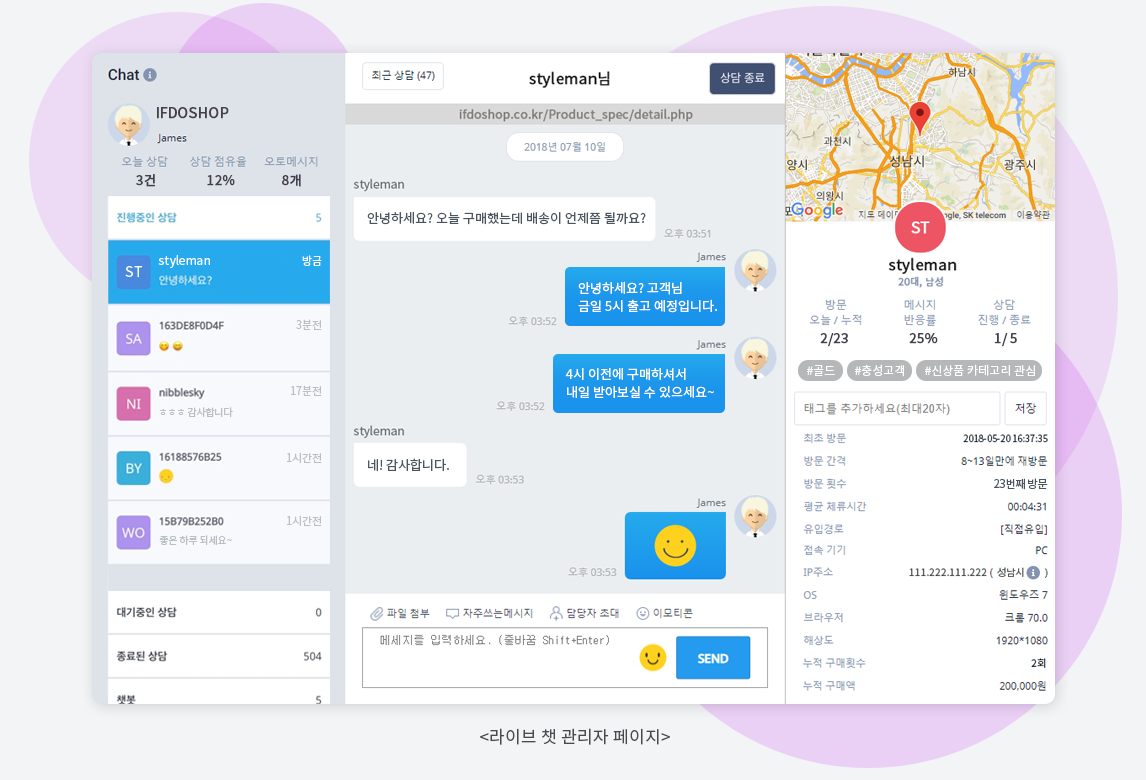Screen dimensions: 1146x780
Task: Click the info icon beside IP address
Action: click(x=1033, y=573)
